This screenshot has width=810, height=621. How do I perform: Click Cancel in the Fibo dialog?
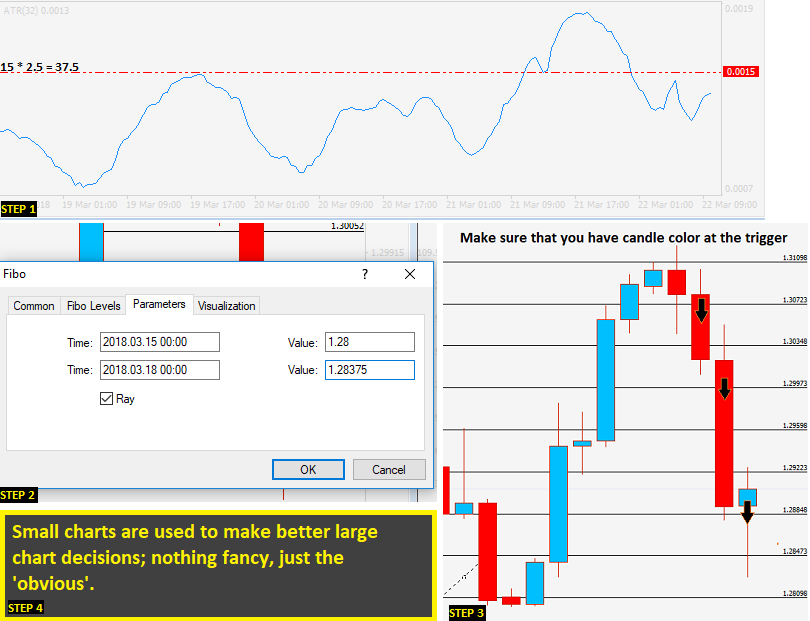389,469
